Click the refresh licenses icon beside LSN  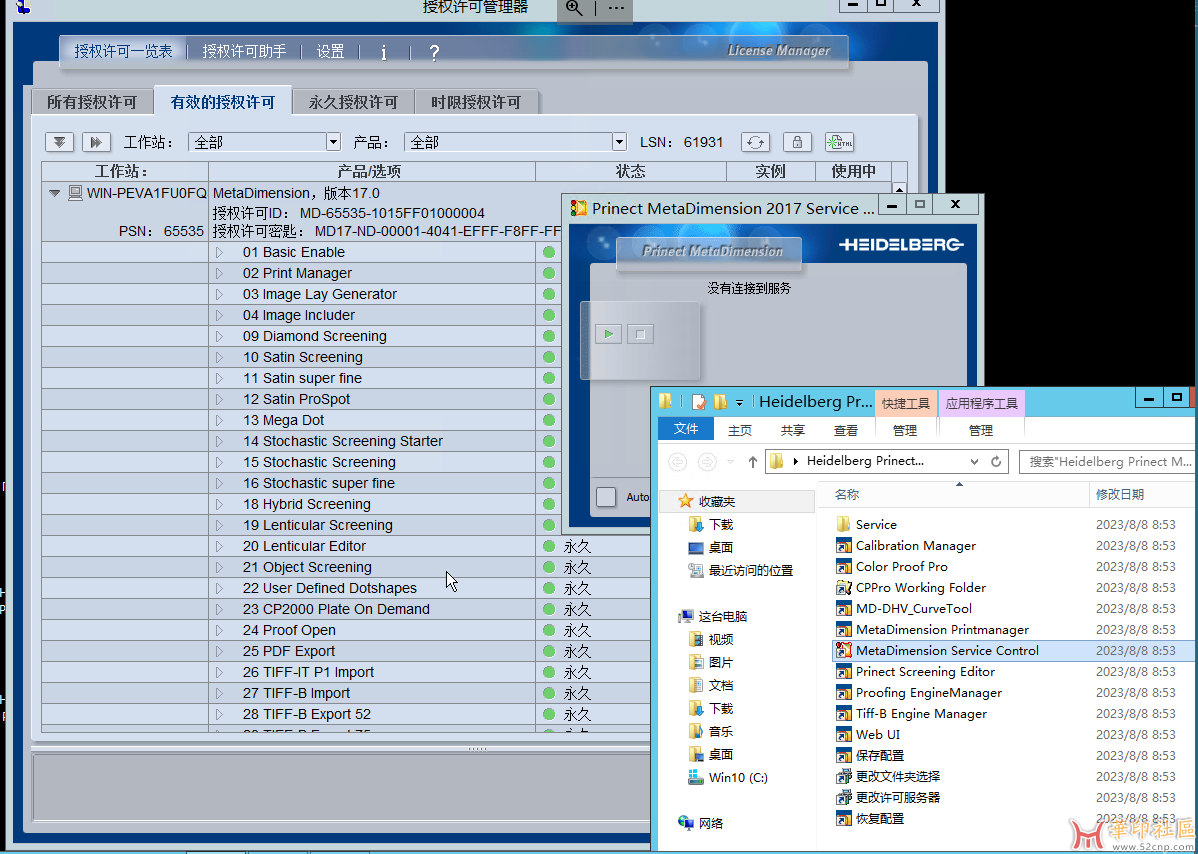click(755, 143)
